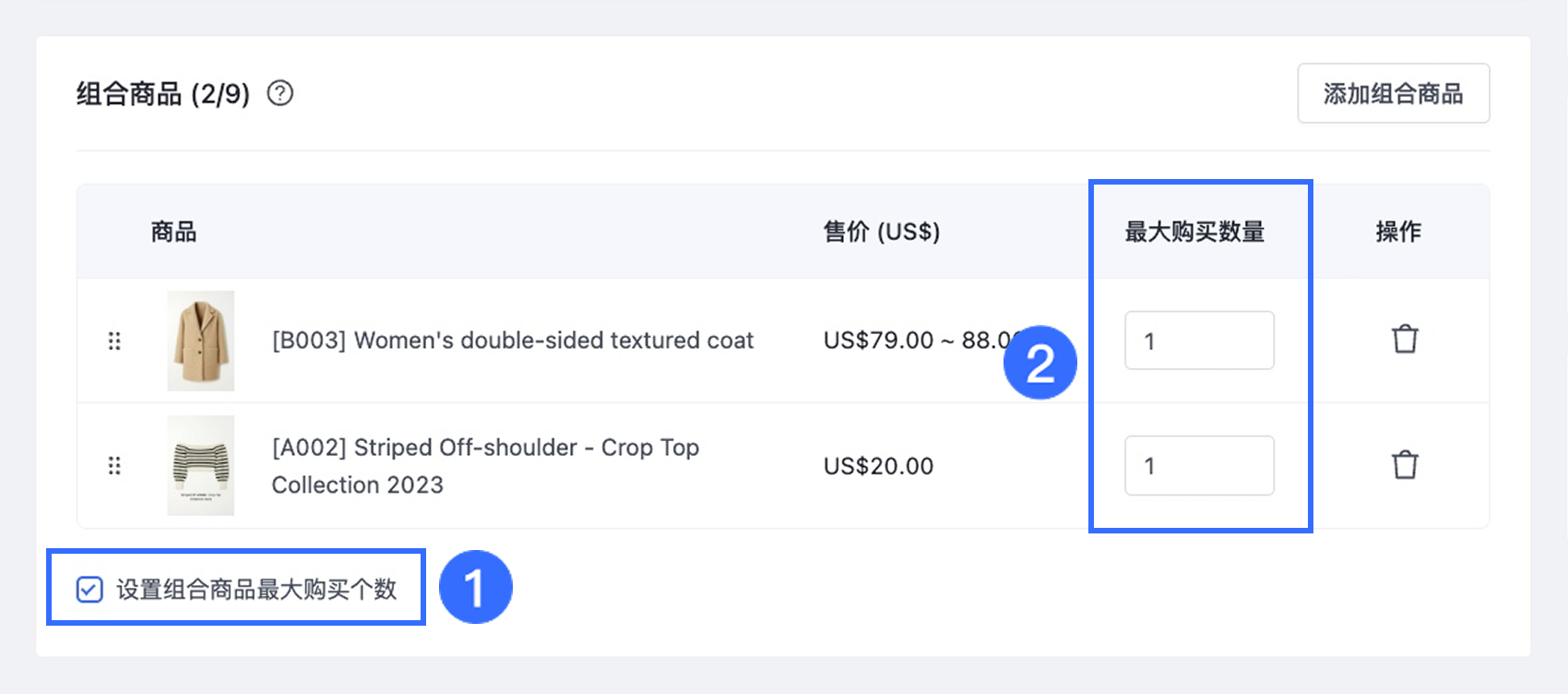Click the help question mark icon

point(280,93)
